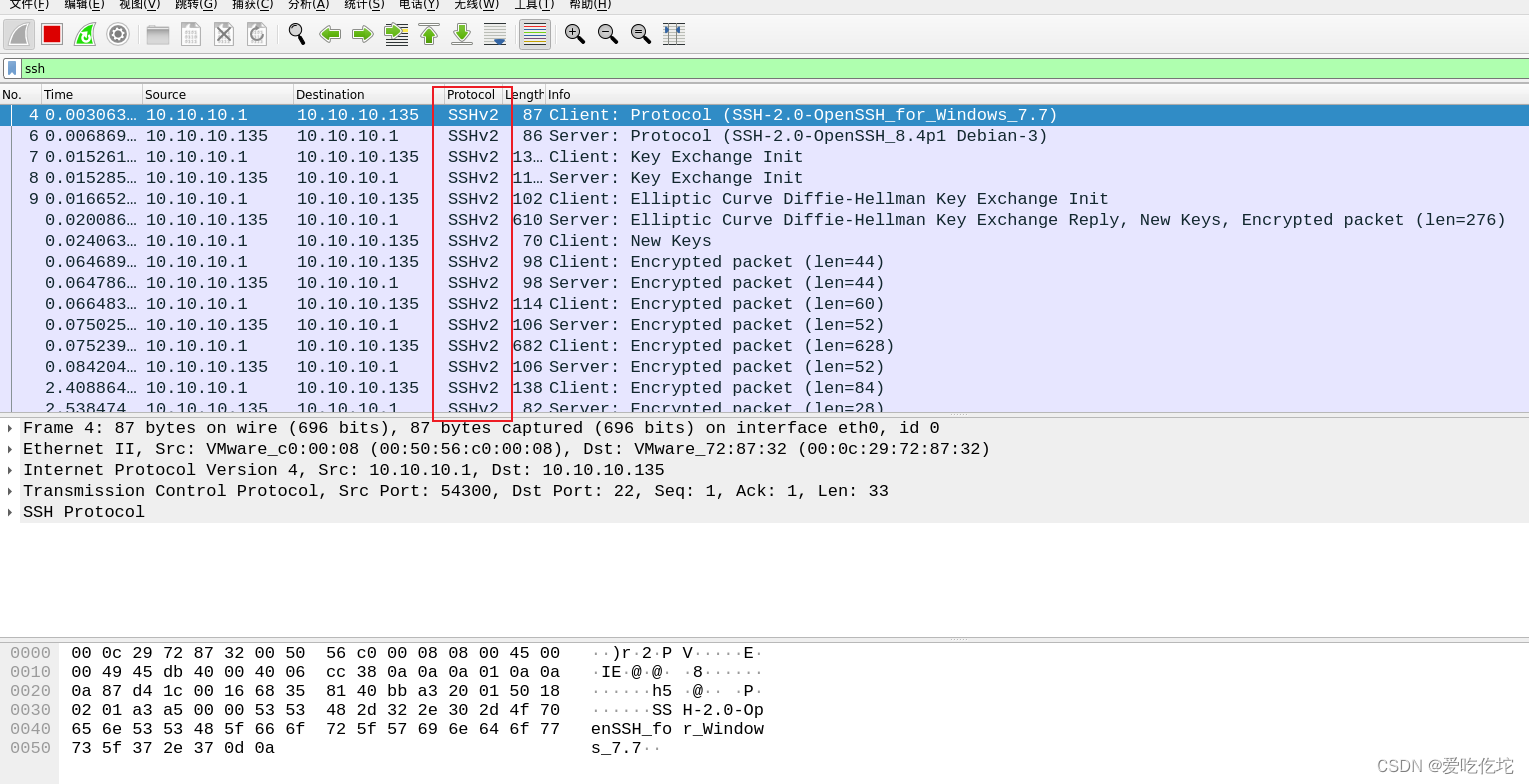Screen dimensions: 1529x784
Task: Open the 视图(V) menu
Action: (x=140, y=5)
